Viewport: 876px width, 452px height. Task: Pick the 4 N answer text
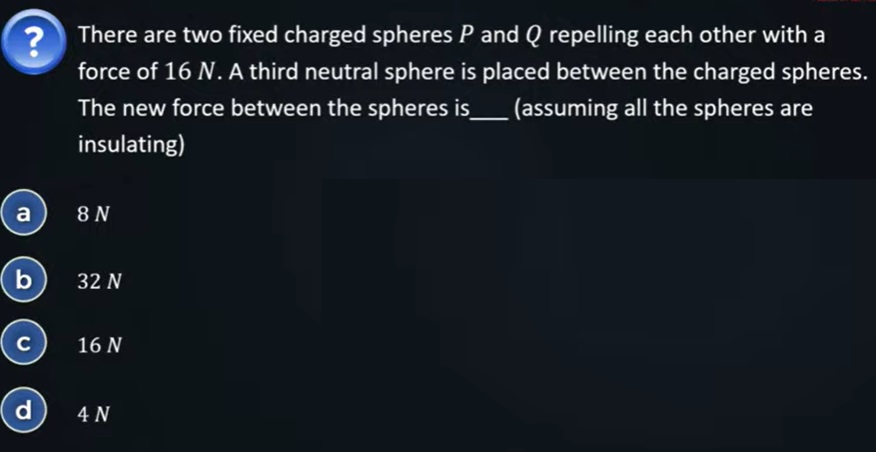93,412
